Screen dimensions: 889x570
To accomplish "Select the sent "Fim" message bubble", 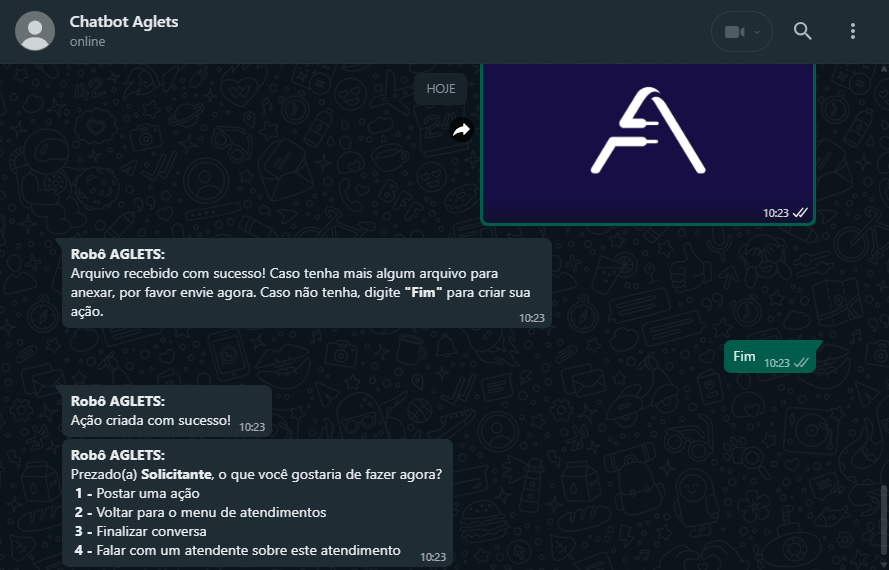I will (x=770, y=357).
